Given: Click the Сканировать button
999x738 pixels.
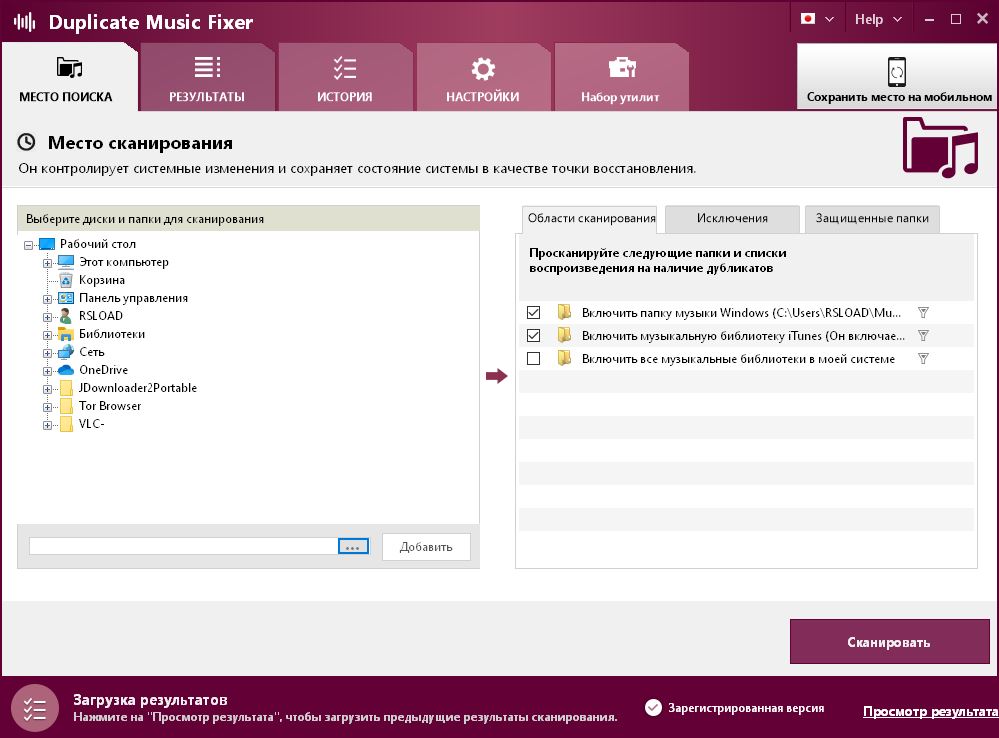Looking at the screenshot, I should [x=889, y=642].
